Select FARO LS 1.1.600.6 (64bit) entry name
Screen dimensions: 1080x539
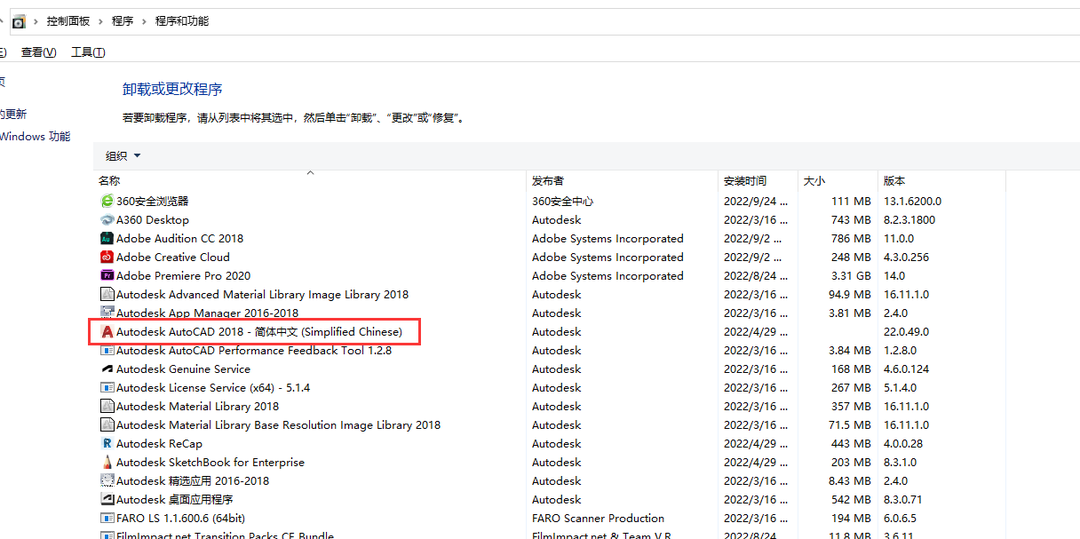click(180, 518)
